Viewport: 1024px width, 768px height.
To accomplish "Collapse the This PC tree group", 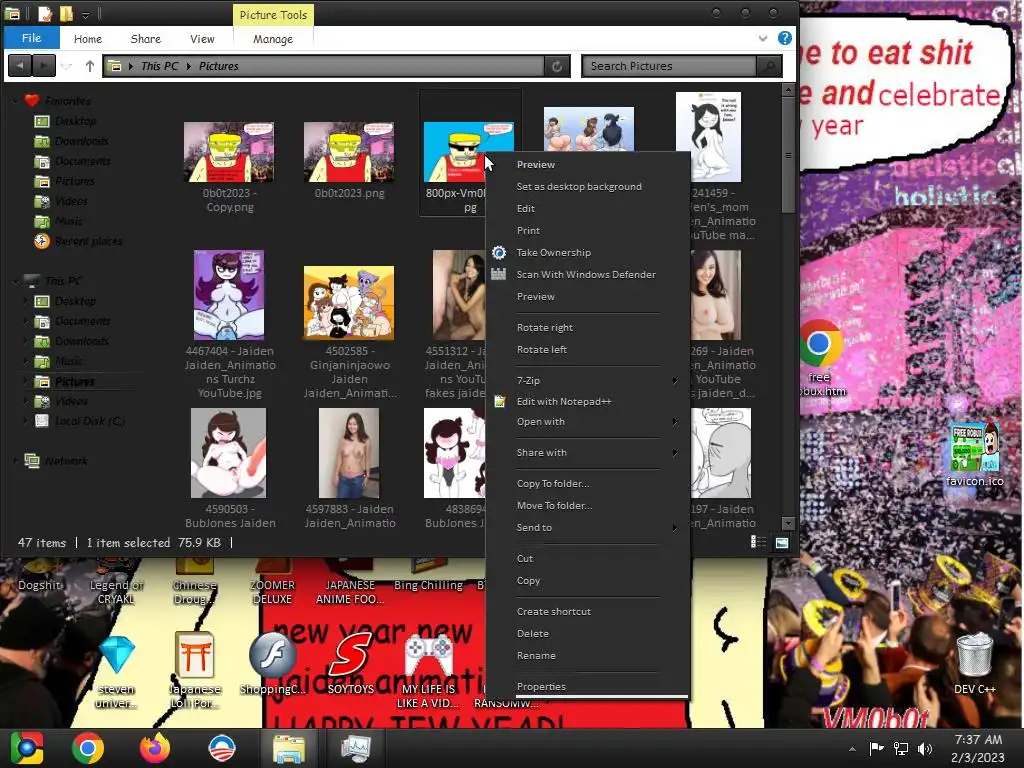I will point(16,281).
